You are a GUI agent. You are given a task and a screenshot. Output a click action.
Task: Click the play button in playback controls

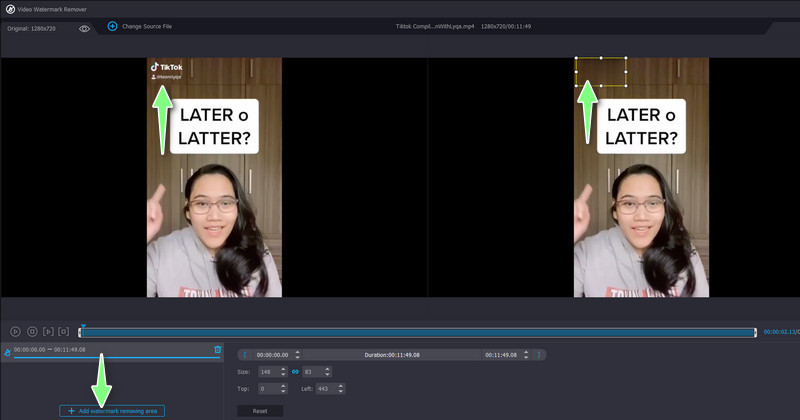tap(16, 331)
